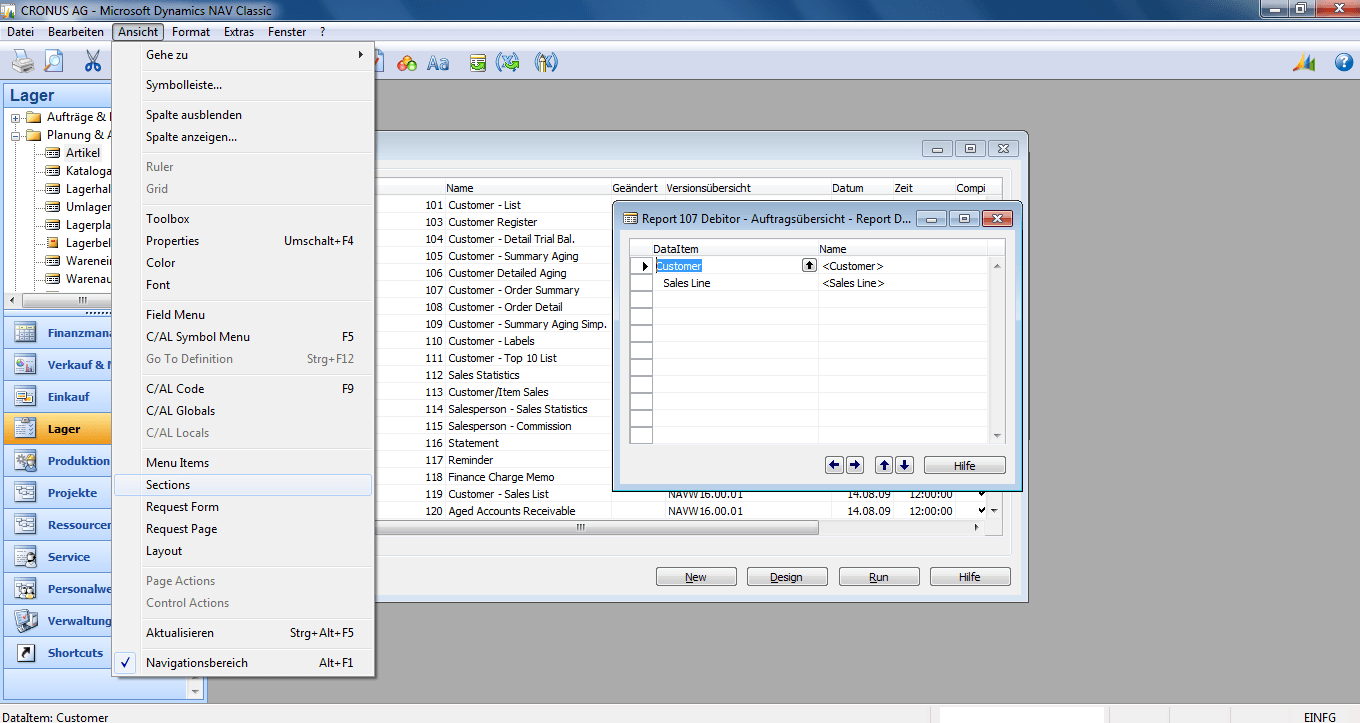
Task: Open the Color balls toolbar icon
Action: coord(407,63)
